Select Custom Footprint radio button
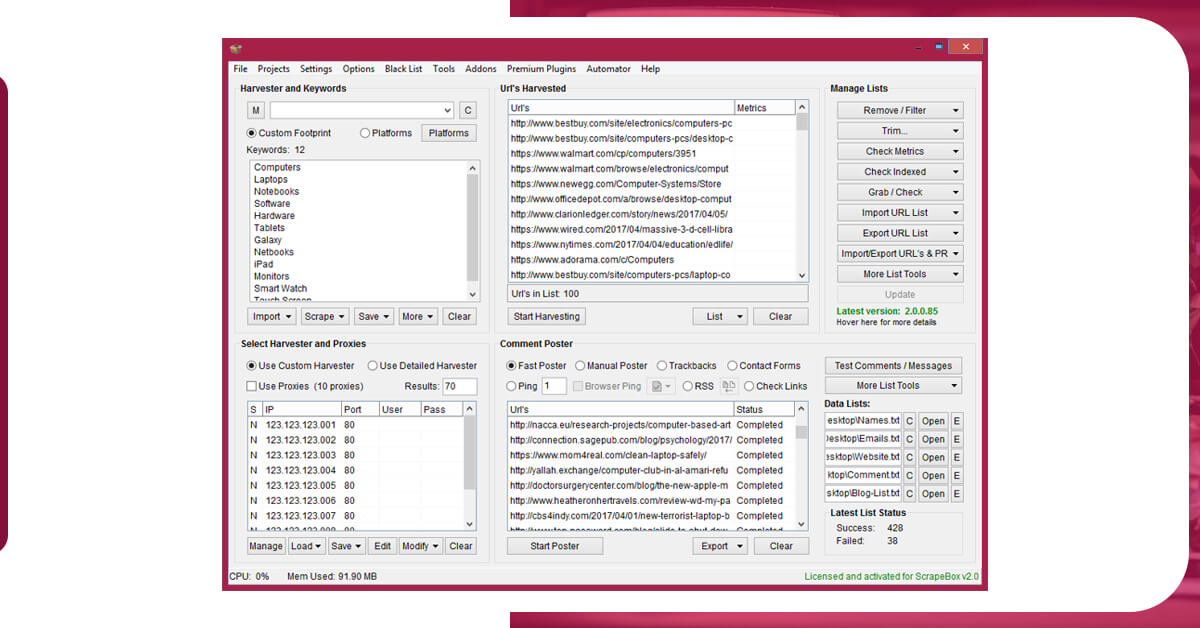 (x=252, y=133)
